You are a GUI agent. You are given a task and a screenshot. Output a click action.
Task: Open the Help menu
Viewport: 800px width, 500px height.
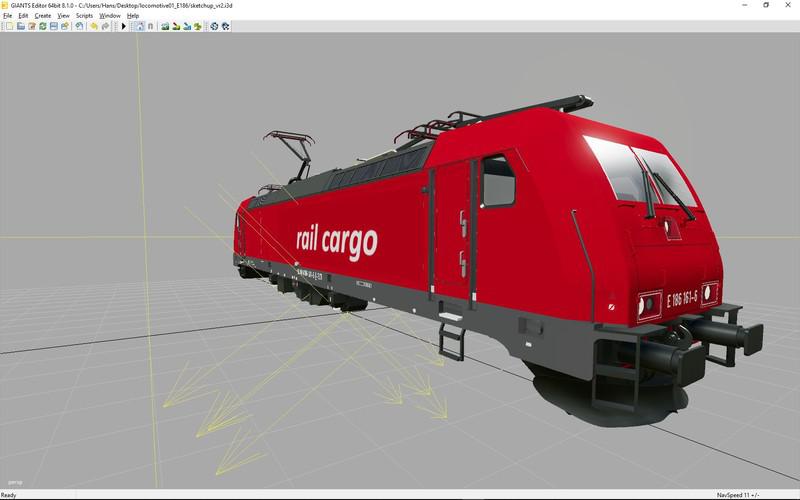(x=133, y=16)
